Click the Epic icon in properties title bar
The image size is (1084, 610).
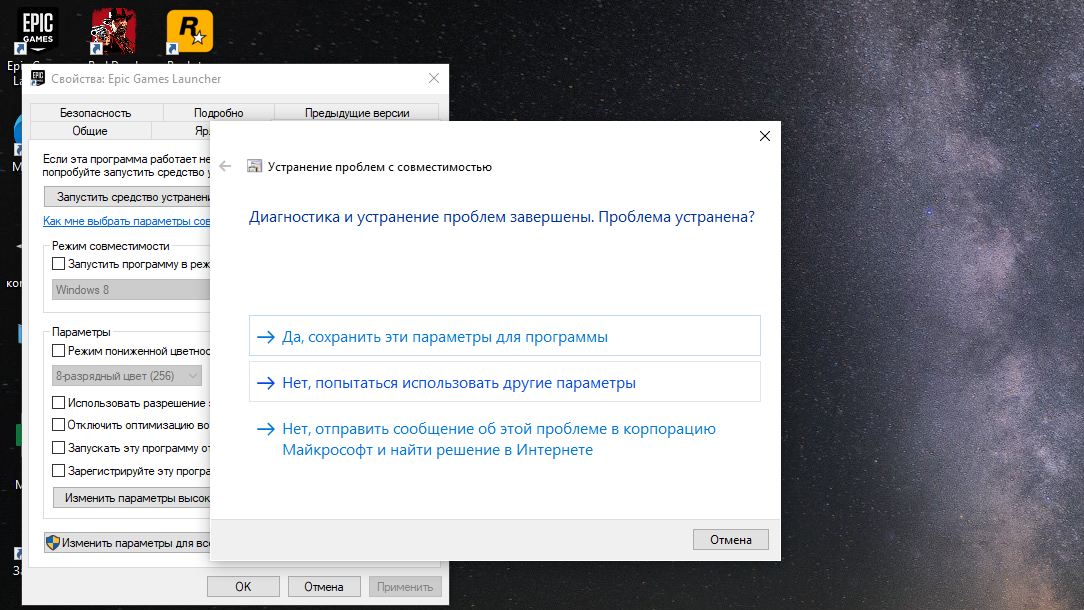(38, 78)
